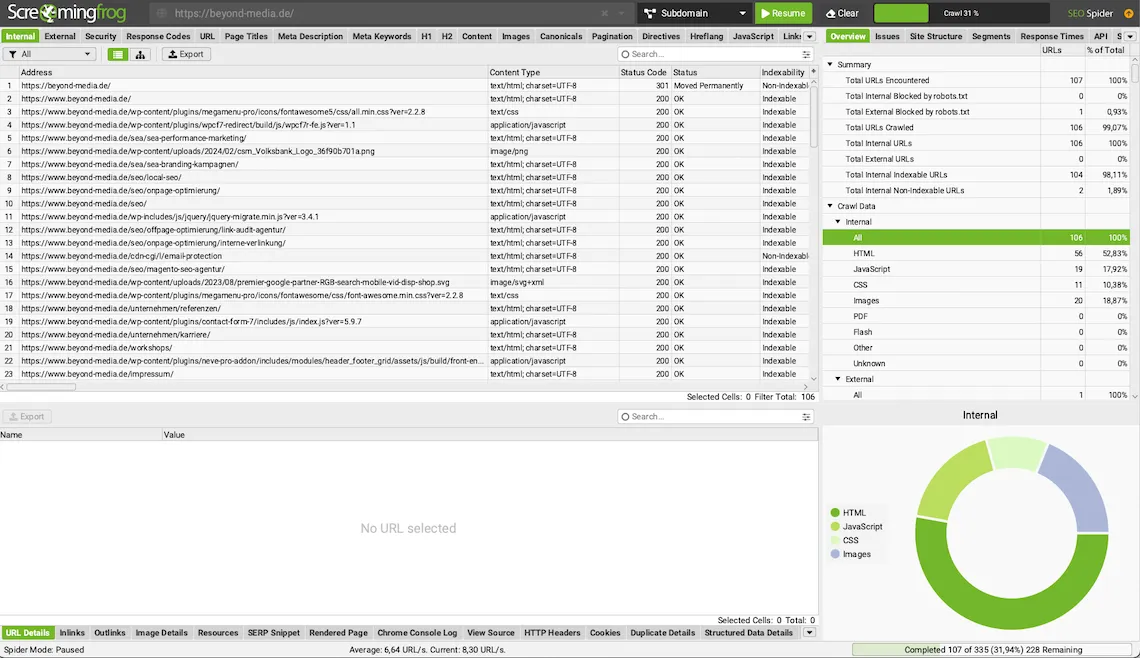Switch to tree view icon
Screen dimensions: 1140x658
(x=140, y=54)
